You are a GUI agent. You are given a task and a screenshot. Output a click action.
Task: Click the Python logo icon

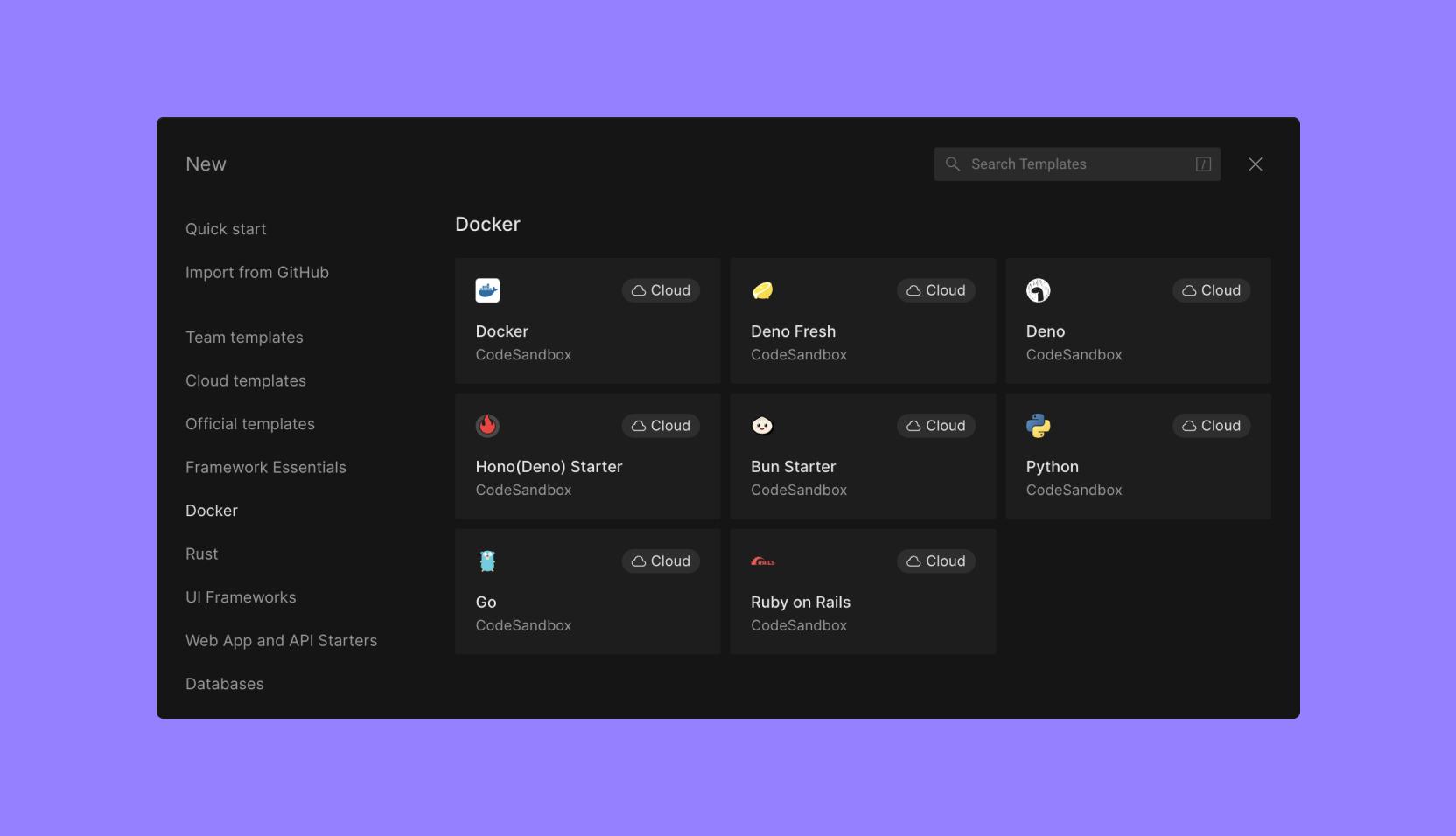tap(1038, 426)
